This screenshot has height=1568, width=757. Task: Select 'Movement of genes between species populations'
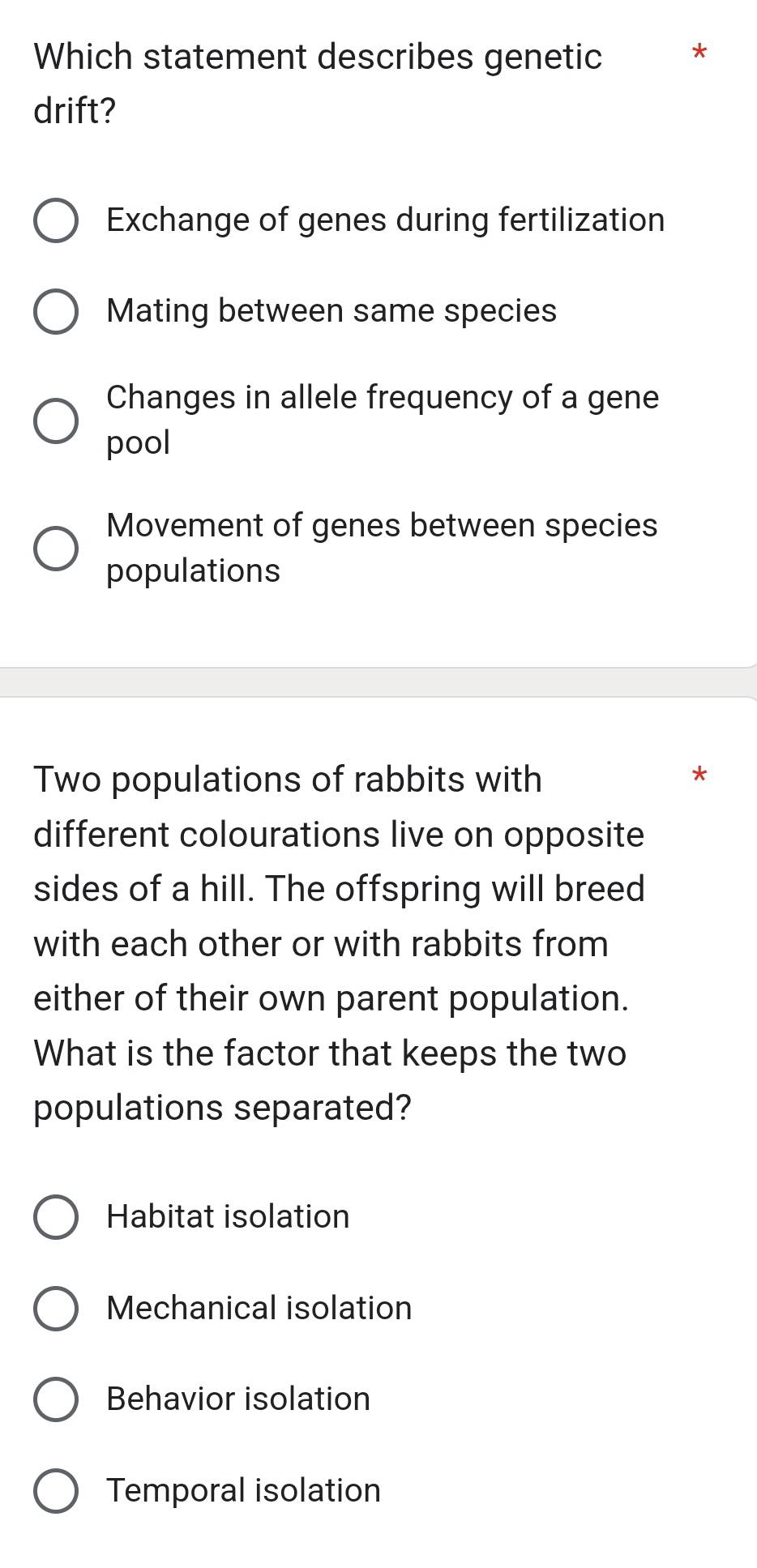pyautogui.click(x=56, y=549)
